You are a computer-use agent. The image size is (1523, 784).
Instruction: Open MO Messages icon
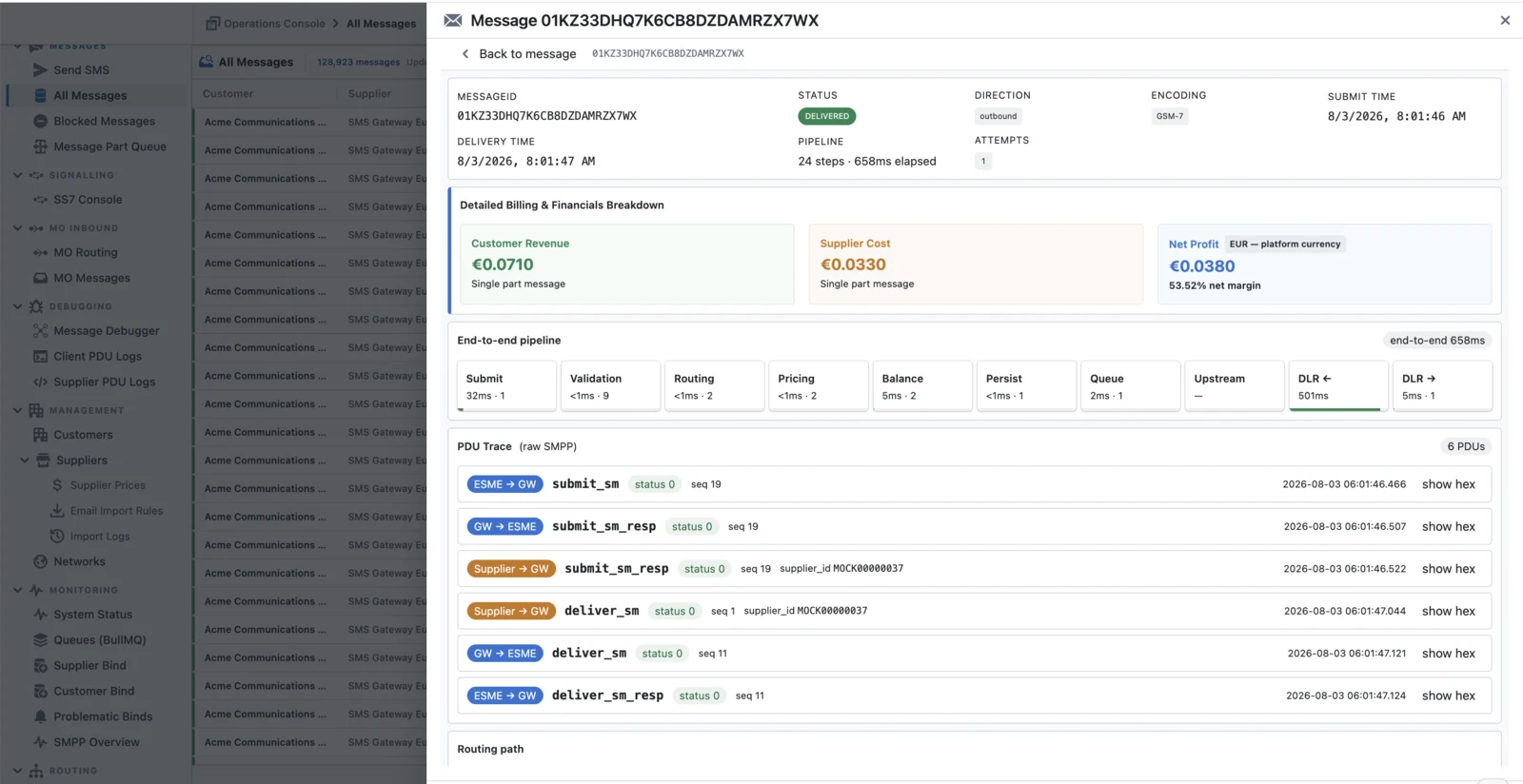[40, 278]
